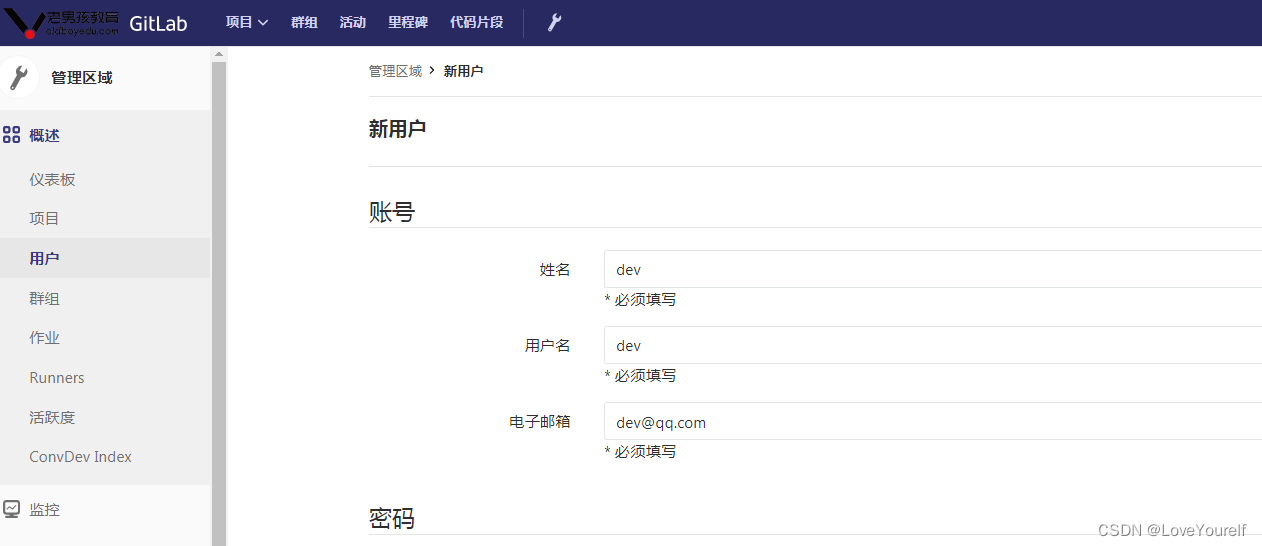Open ConvDev Index in the sidebar
Image resolution: width=1262 pixels, height=546 pixels.
pos(81,457)
